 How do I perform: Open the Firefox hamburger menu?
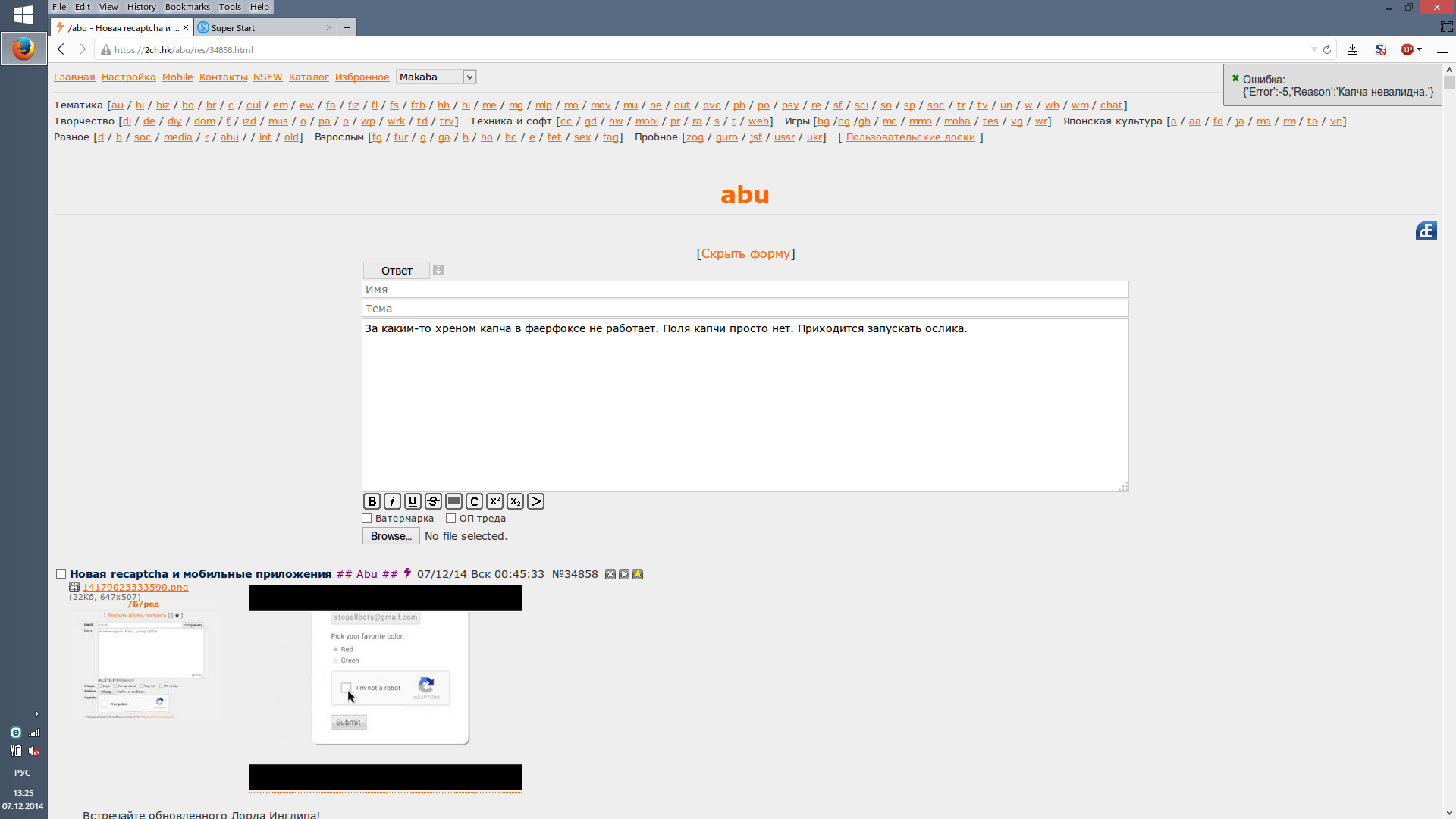pyautogui.click(x=1442, y=49)
